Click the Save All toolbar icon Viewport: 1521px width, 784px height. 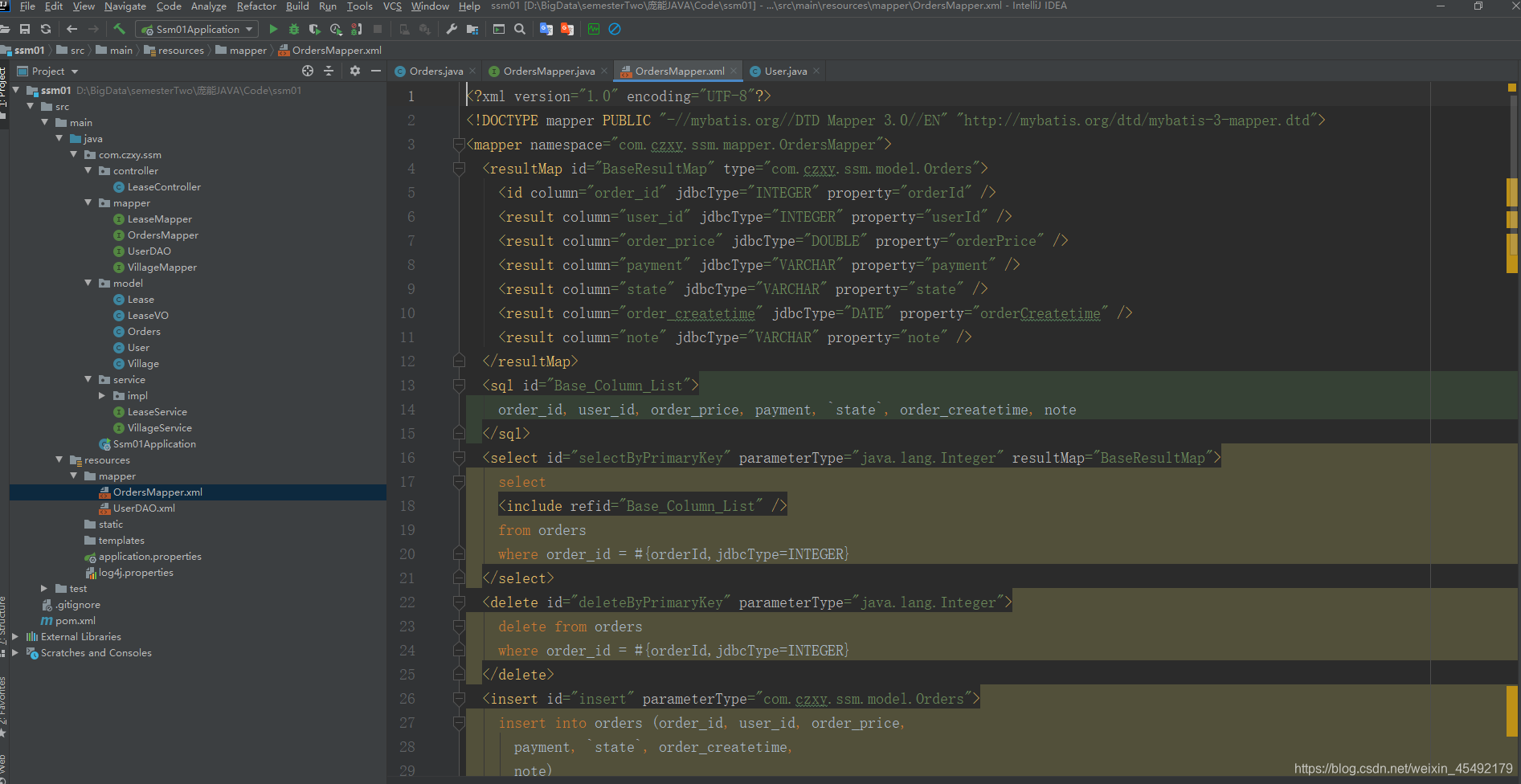pos(25,29)
